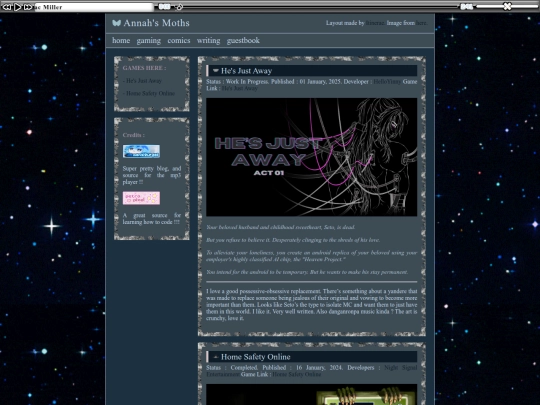Screen dimensions: 540x405
Task: Open the comics section
Action: point(179,41)
